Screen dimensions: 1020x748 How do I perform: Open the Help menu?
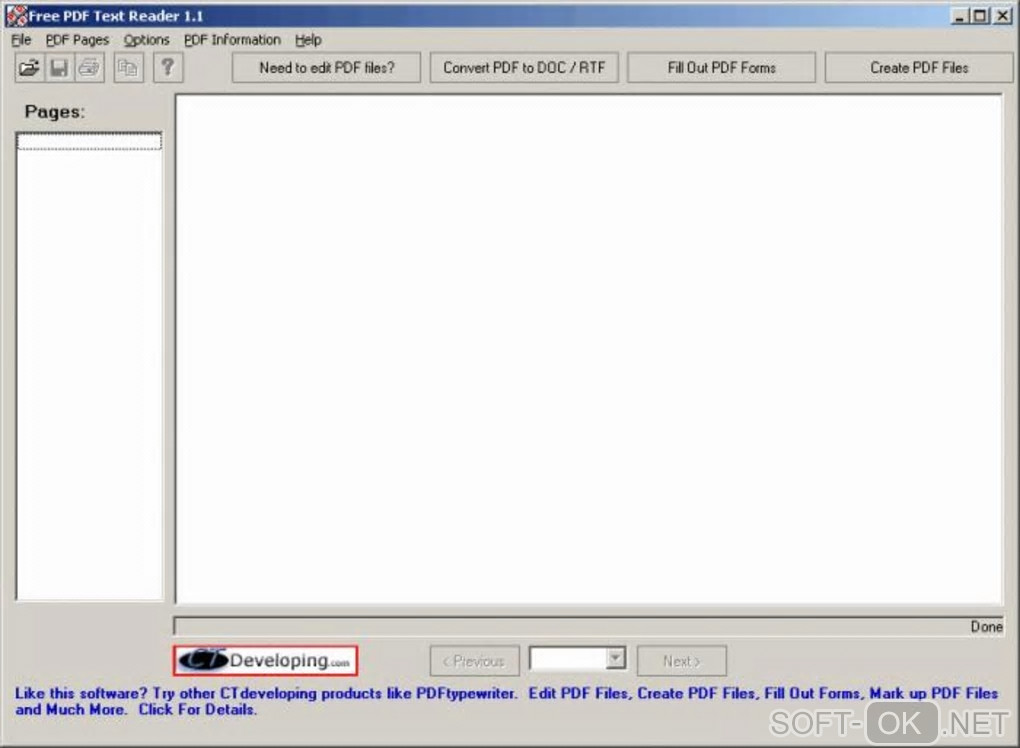coord(308,40)
